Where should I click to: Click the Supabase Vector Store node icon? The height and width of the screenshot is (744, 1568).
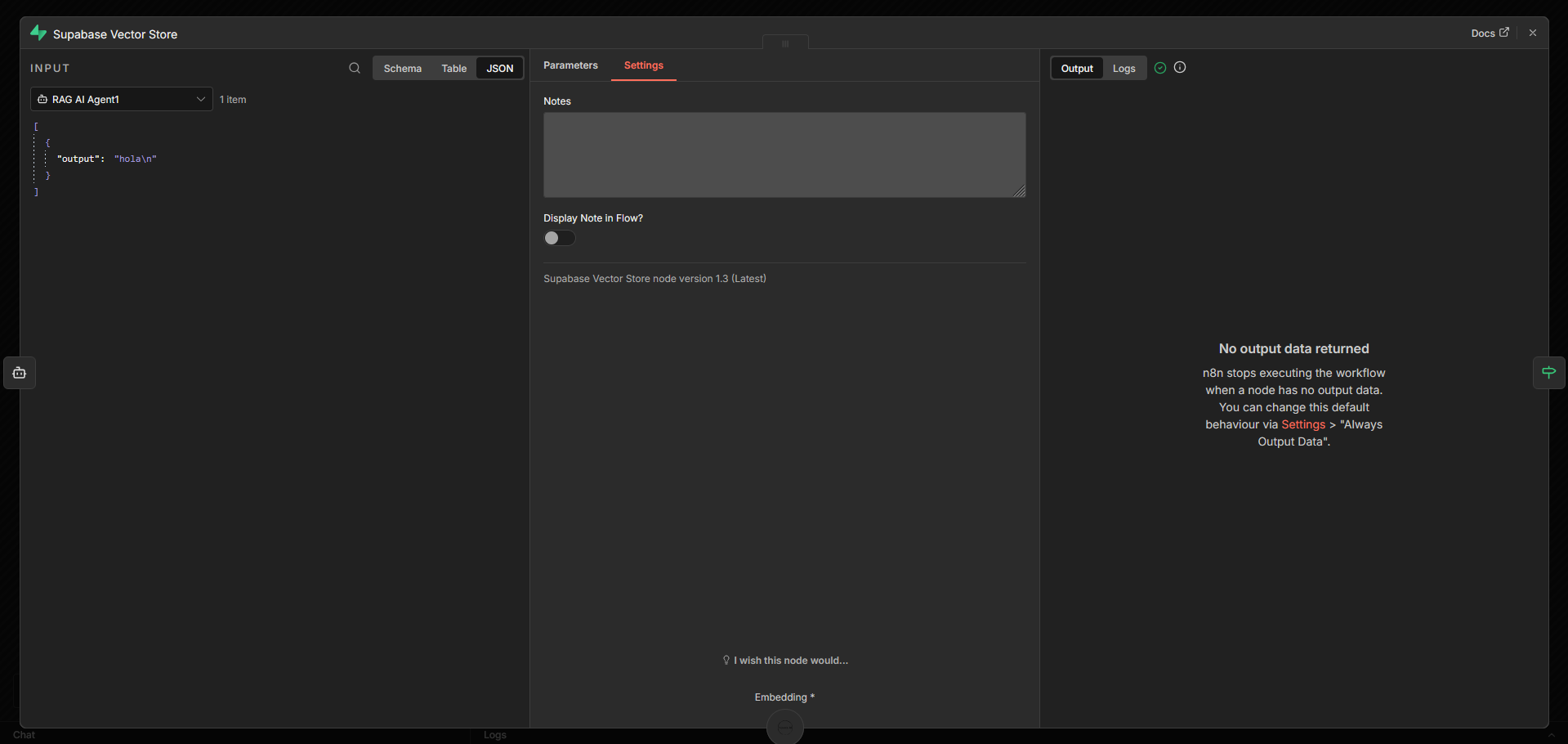(x=38, y=33)
